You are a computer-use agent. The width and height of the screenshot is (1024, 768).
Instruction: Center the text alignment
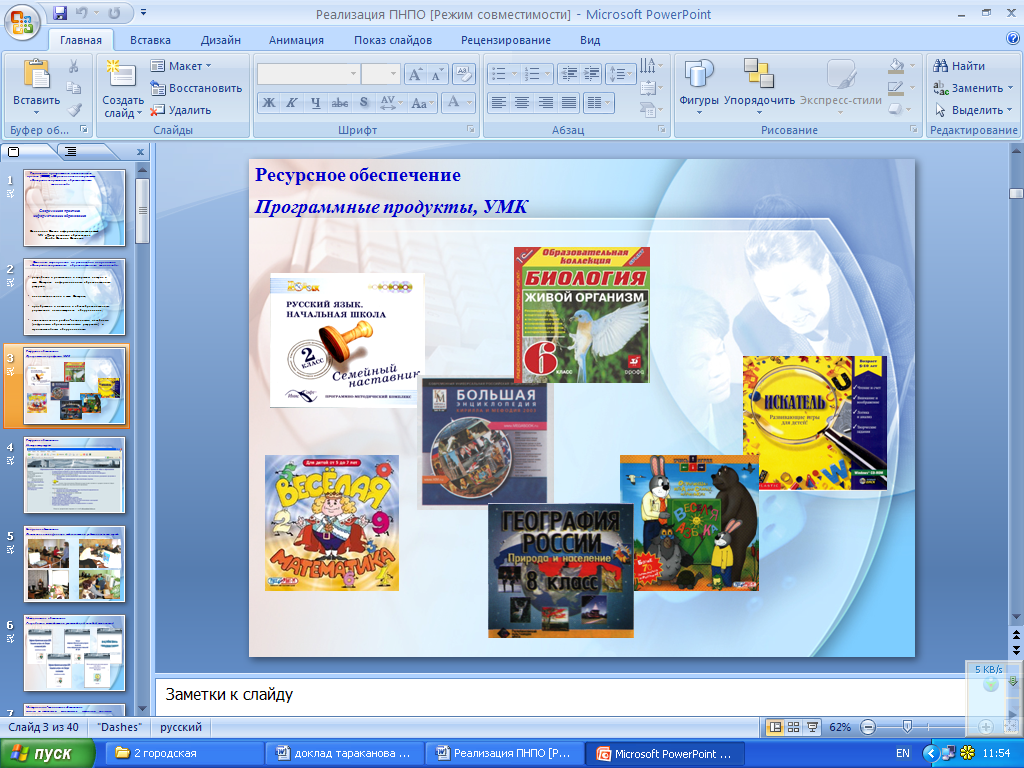pyautogui.click(x=522, y=103)
